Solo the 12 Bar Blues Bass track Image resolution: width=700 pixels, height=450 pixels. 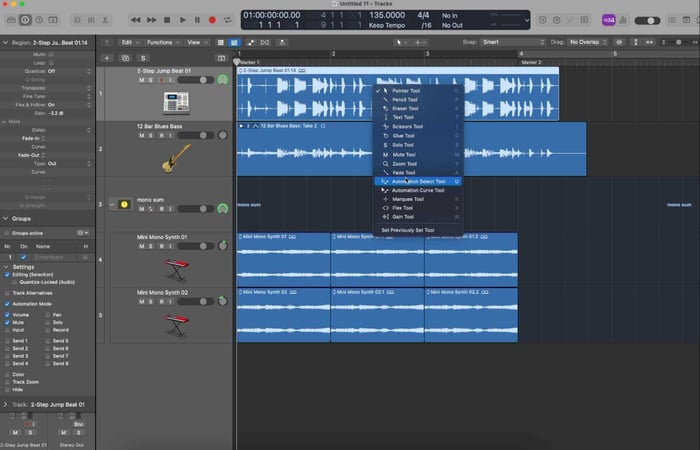pyautogui.click(x=150, y=135)
